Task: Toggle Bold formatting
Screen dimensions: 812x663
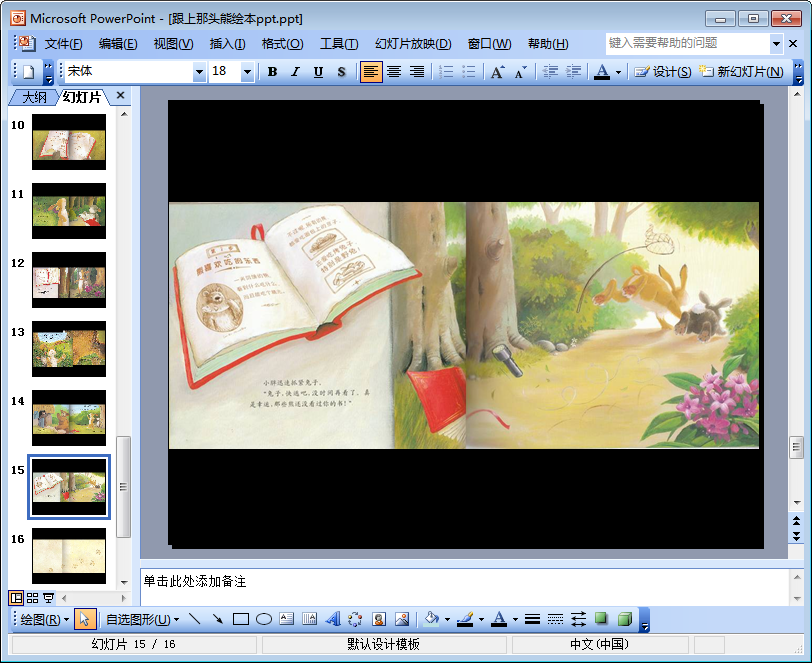Action: (x=272, y=71)
